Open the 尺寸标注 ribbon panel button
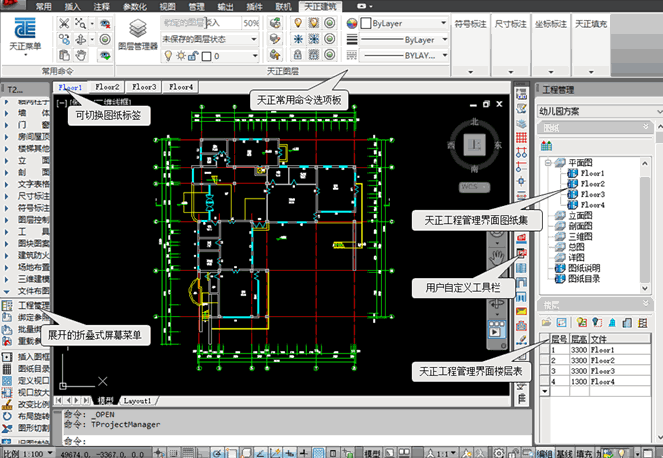The image size is (663, 458). (x=511, y=24)
